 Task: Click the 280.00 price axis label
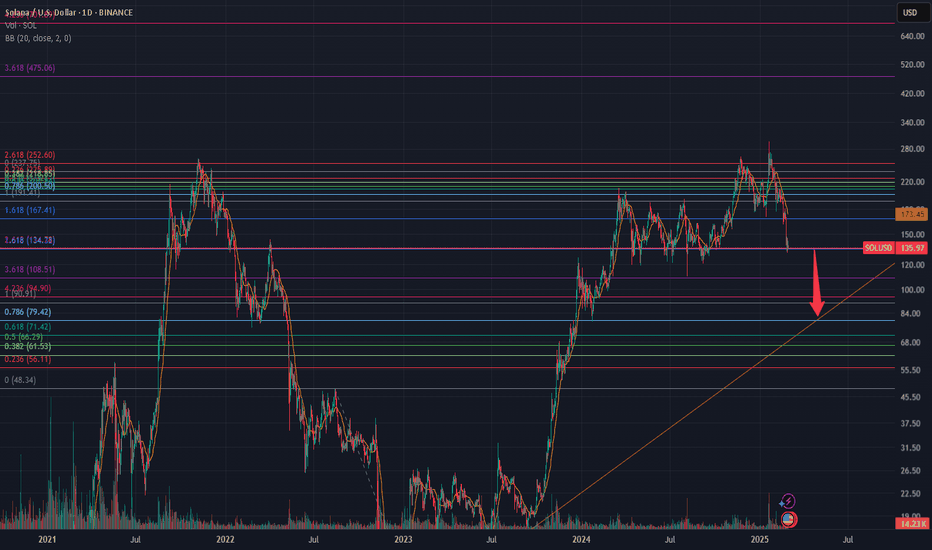pos(912,149)
